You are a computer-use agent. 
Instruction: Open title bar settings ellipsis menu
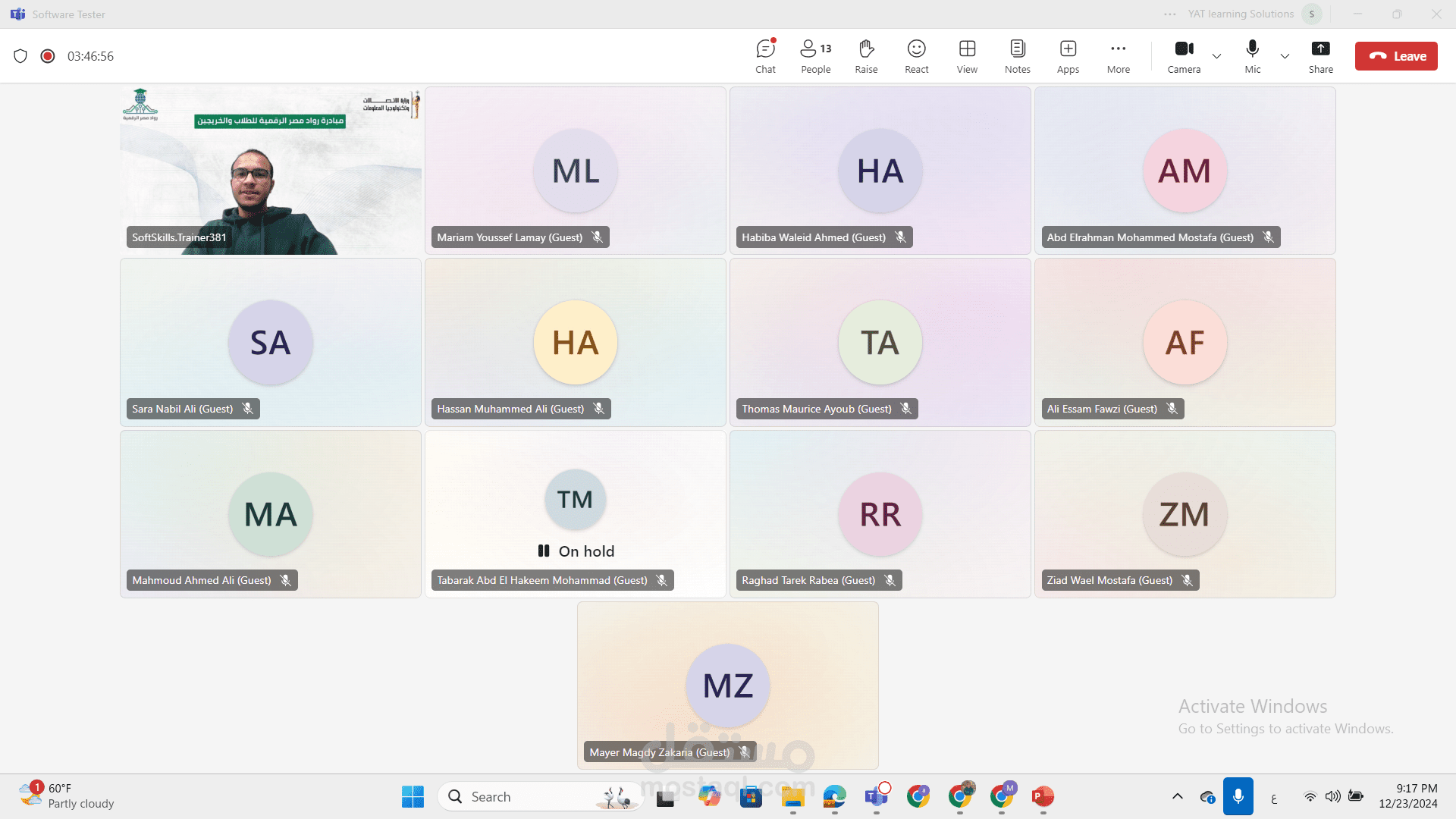(1170, 14)
